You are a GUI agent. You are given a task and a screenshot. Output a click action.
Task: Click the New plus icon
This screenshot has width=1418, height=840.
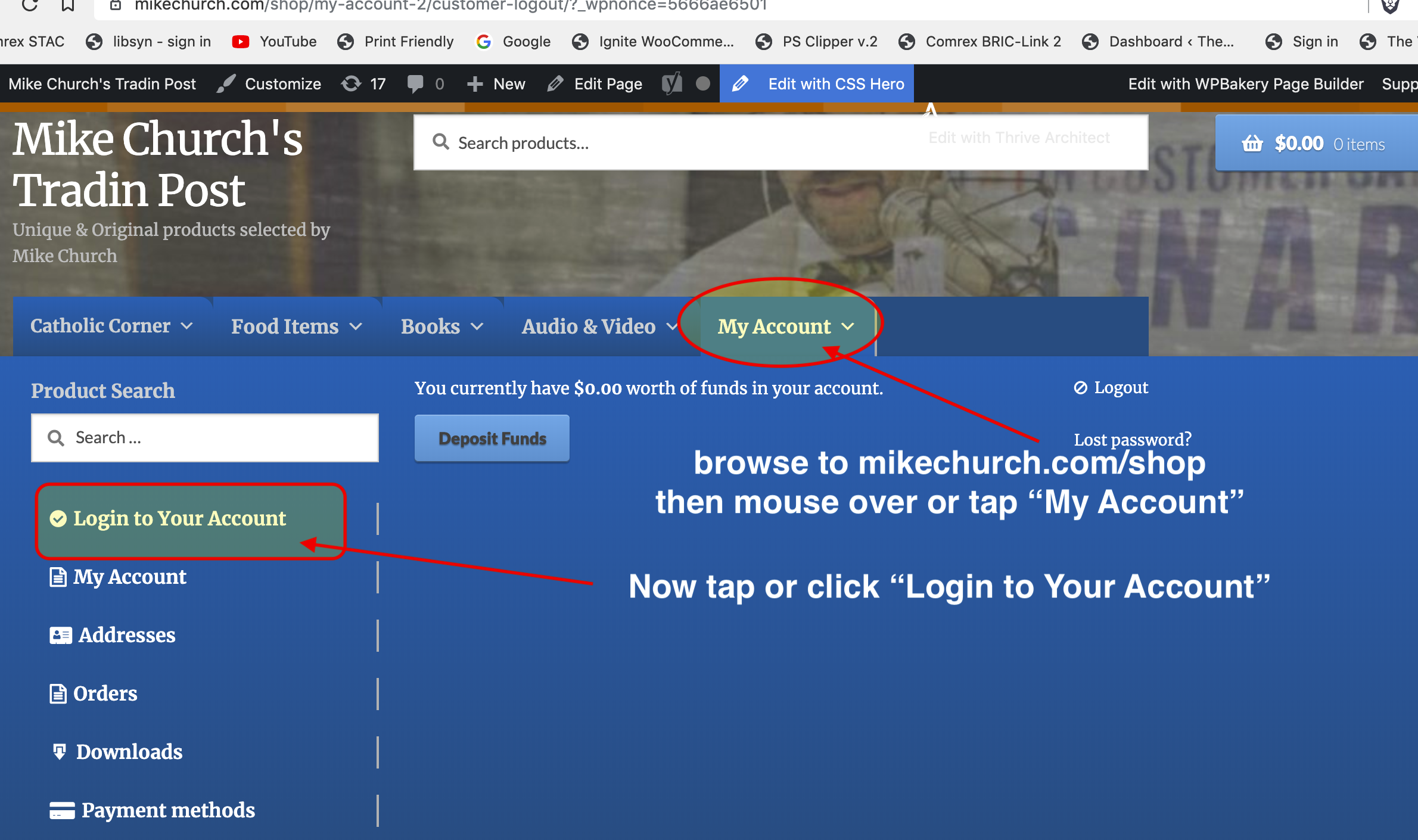[474, 84]
